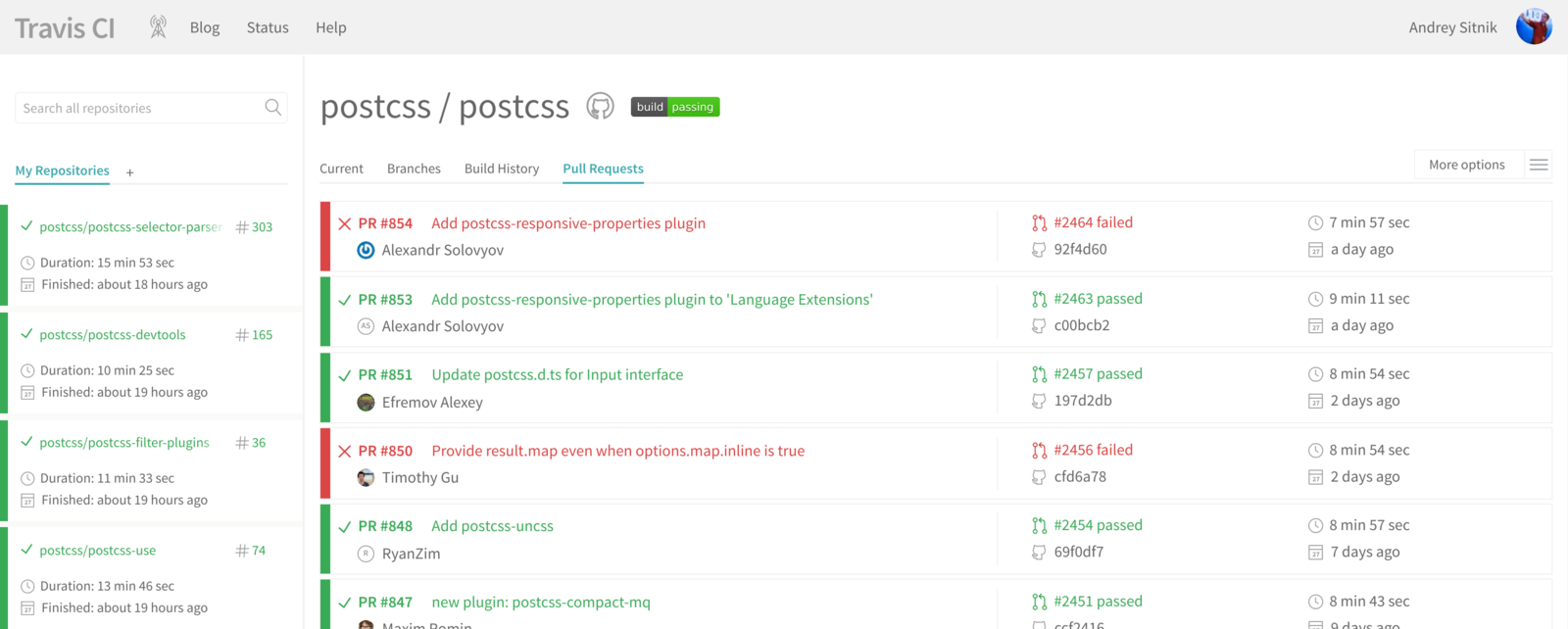Viewport: 1568px width, 629px height.
Task: Open build #2463 passed
Action: [1098, 298]
